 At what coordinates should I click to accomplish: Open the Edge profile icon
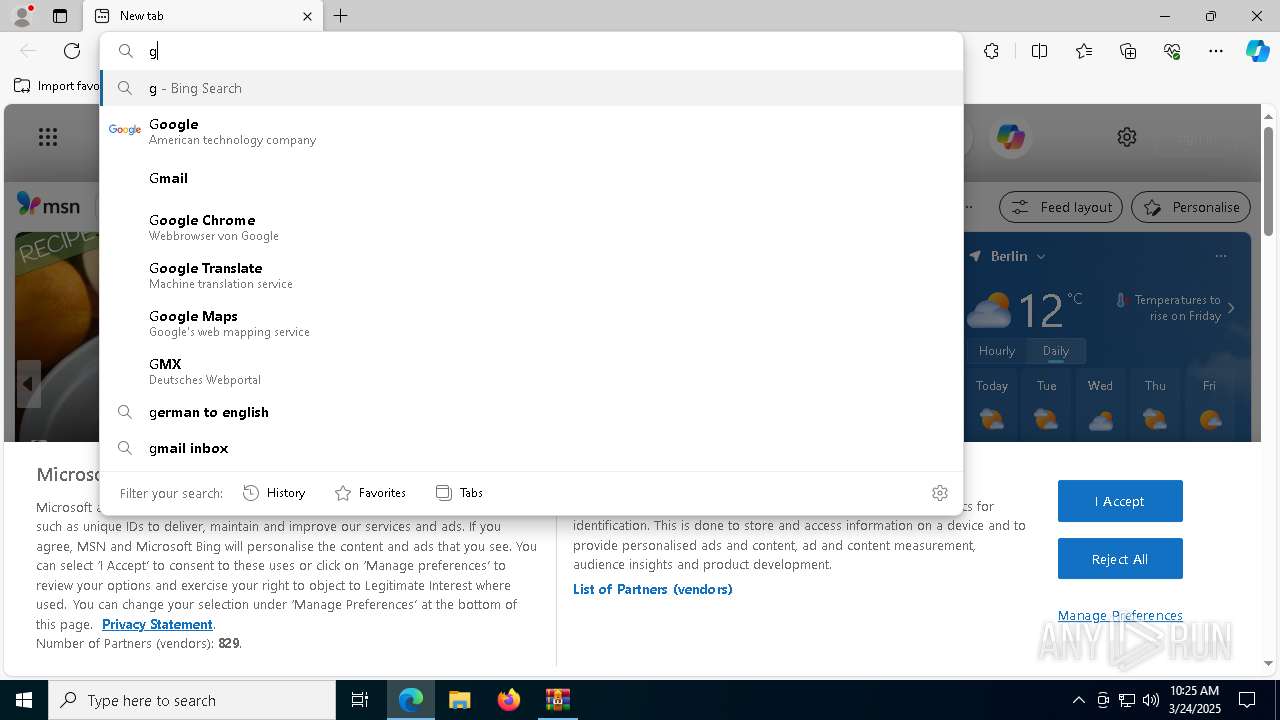21,16
